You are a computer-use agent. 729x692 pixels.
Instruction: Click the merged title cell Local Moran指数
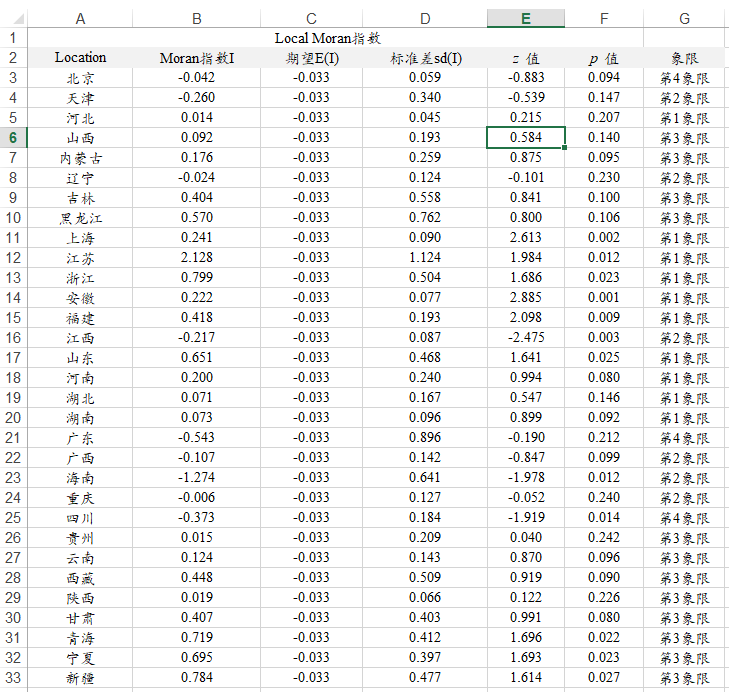coord(327,38)
